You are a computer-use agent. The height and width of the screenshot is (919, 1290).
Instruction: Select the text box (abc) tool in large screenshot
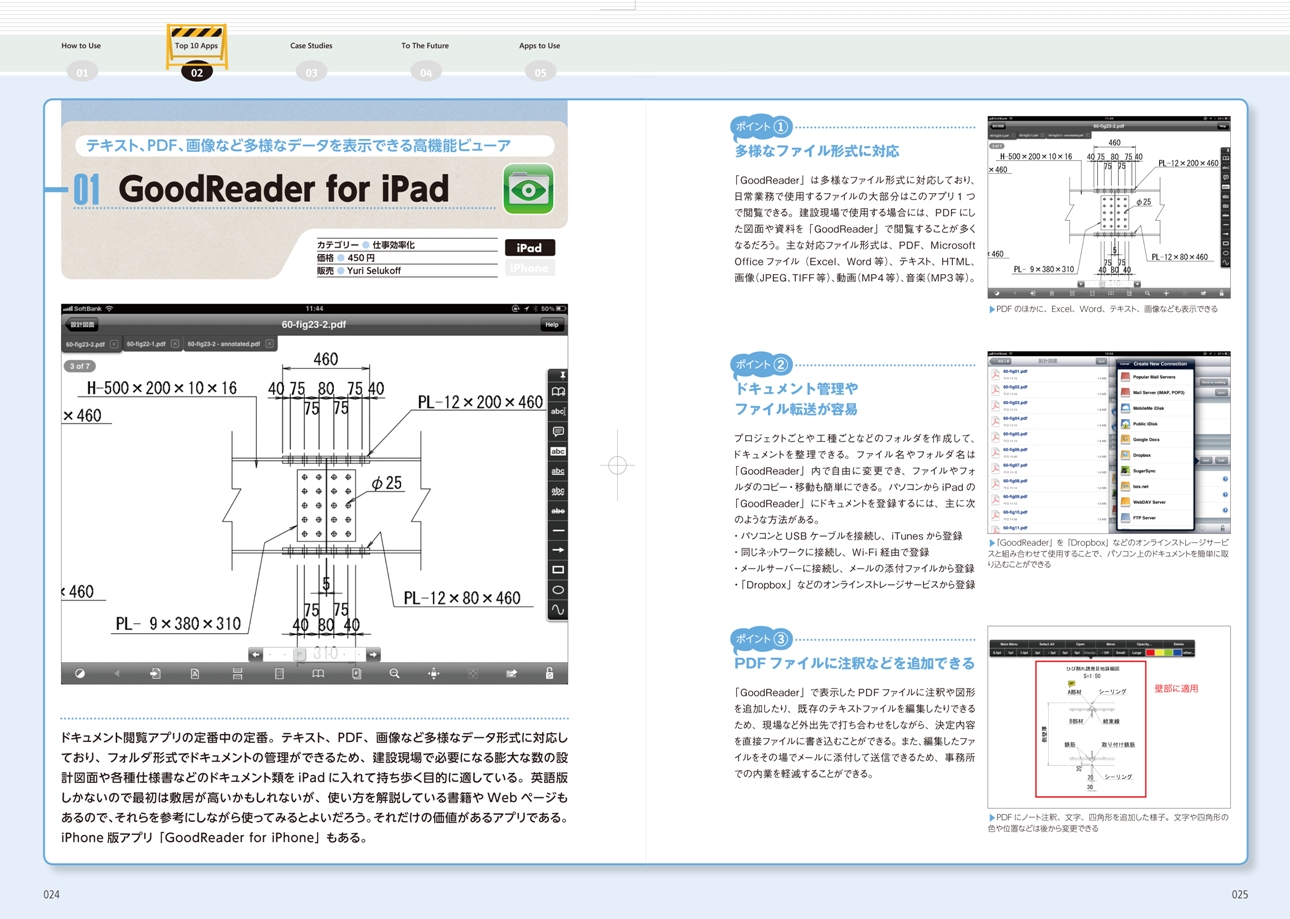[558, 412]
